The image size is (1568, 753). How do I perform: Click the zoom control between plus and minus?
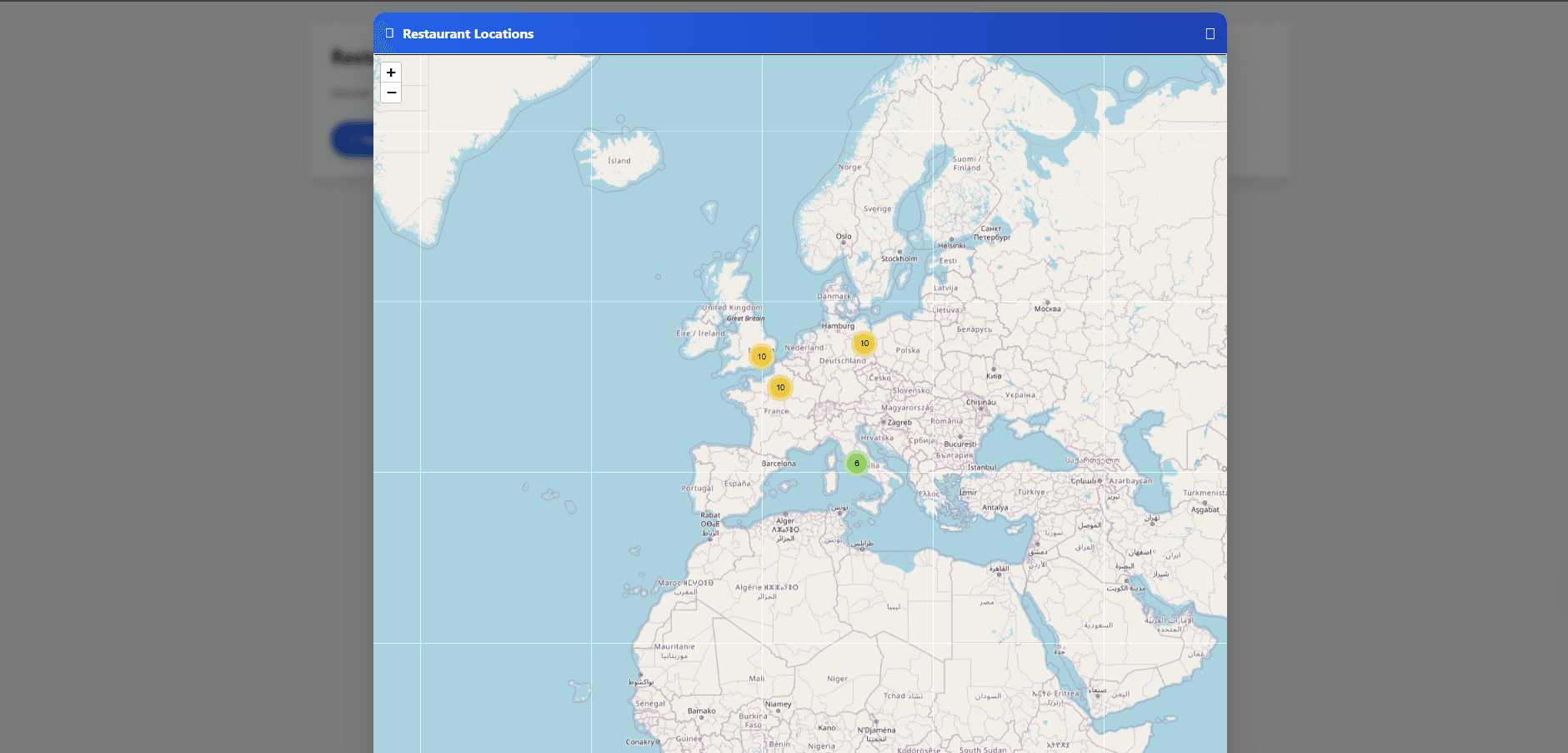click(x=390, y=83)
